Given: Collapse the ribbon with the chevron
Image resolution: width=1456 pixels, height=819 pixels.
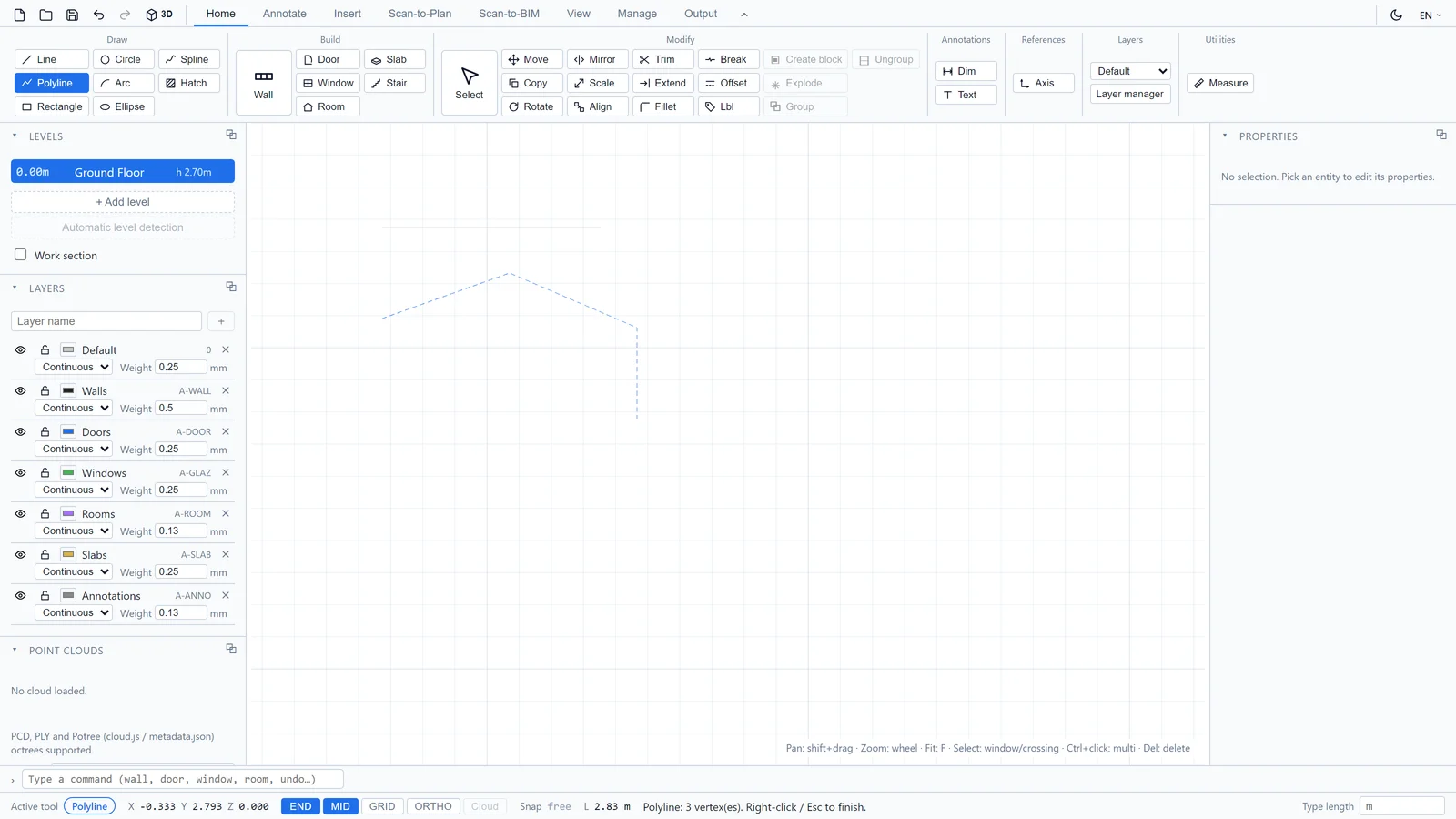Looking at the screenshot, I should (744, 15).
